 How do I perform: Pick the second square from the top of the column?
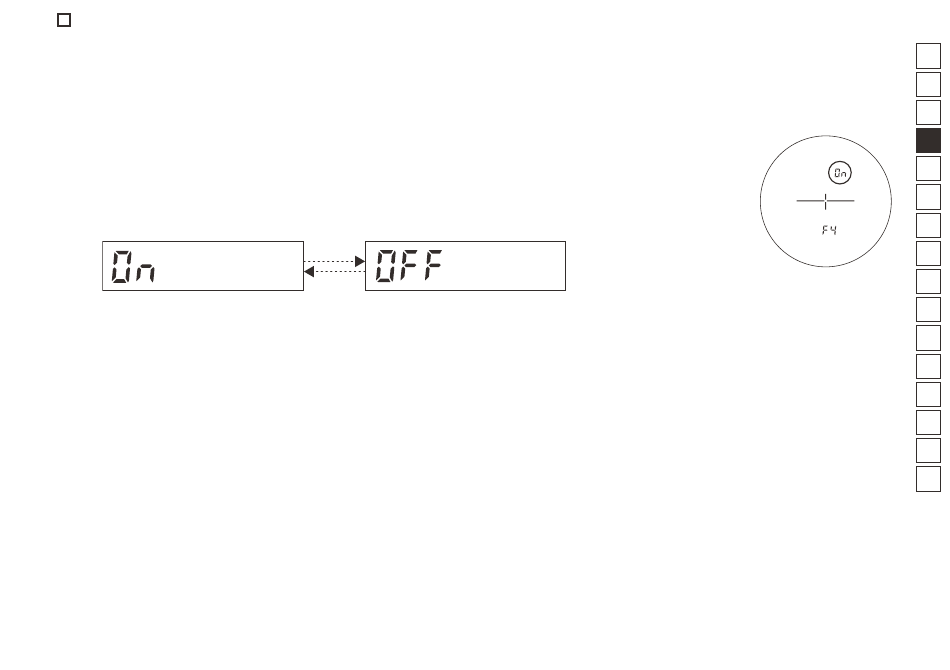click(928, 84)
